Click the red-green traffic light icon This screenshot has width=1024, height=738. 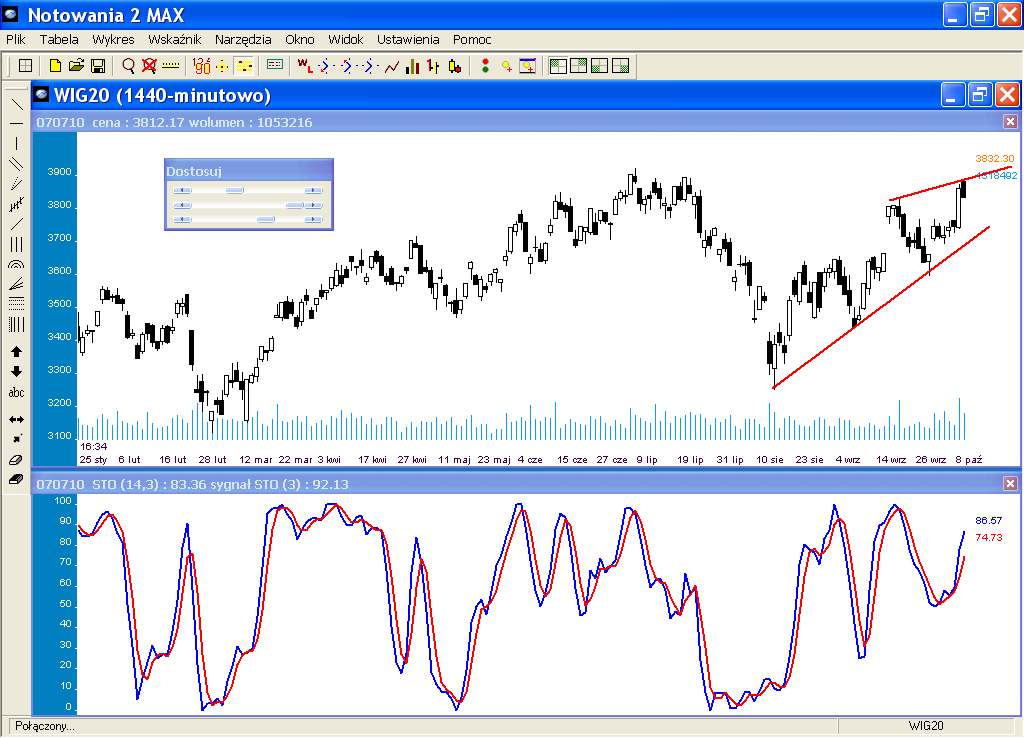tap(485, 66)
